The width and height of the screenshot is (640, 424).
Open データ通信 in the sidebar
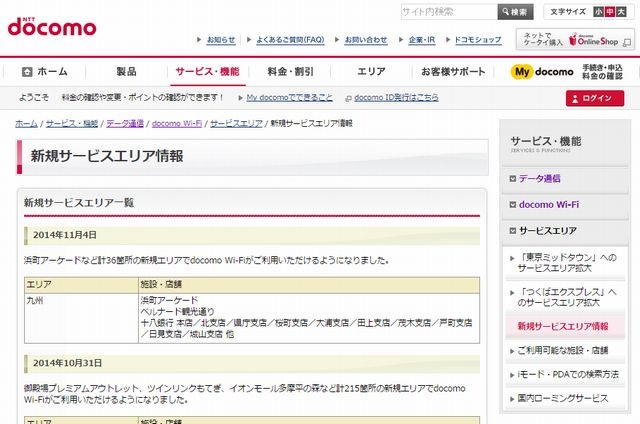coord(540,178)
